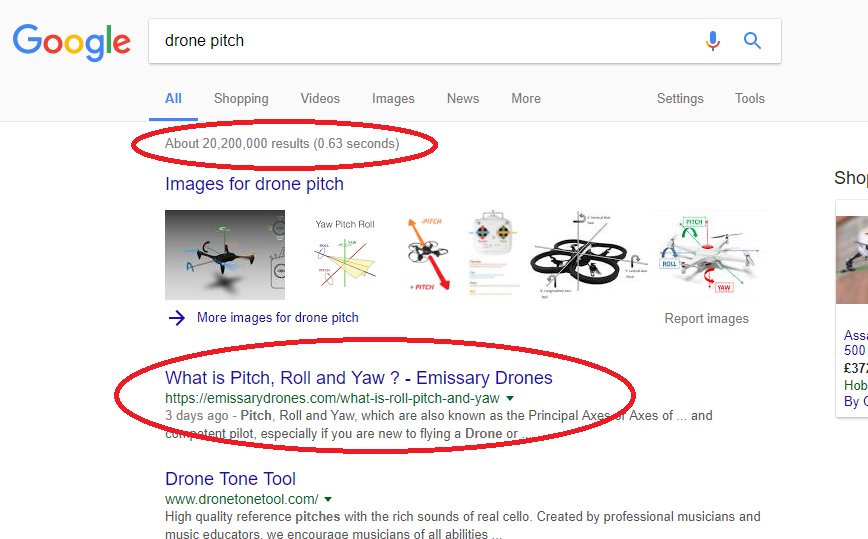Click the blue magnifying glass search icon

752,40
